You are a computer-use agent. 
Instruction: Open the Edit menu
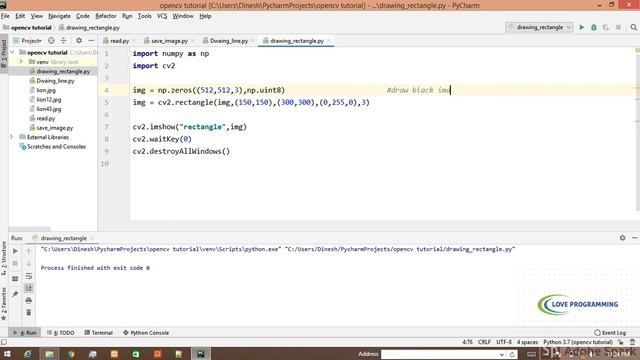[20, 16]
